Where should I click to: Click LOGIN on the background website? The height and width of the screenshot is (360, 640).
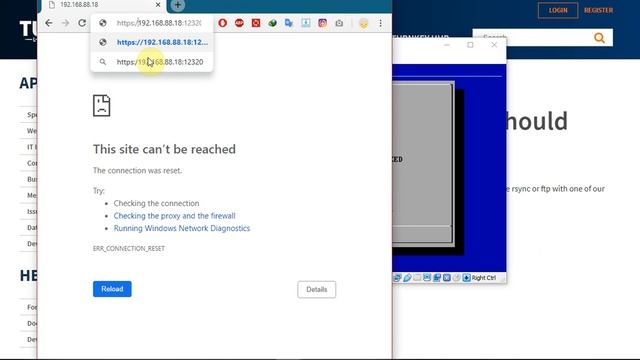coord(558,10)
